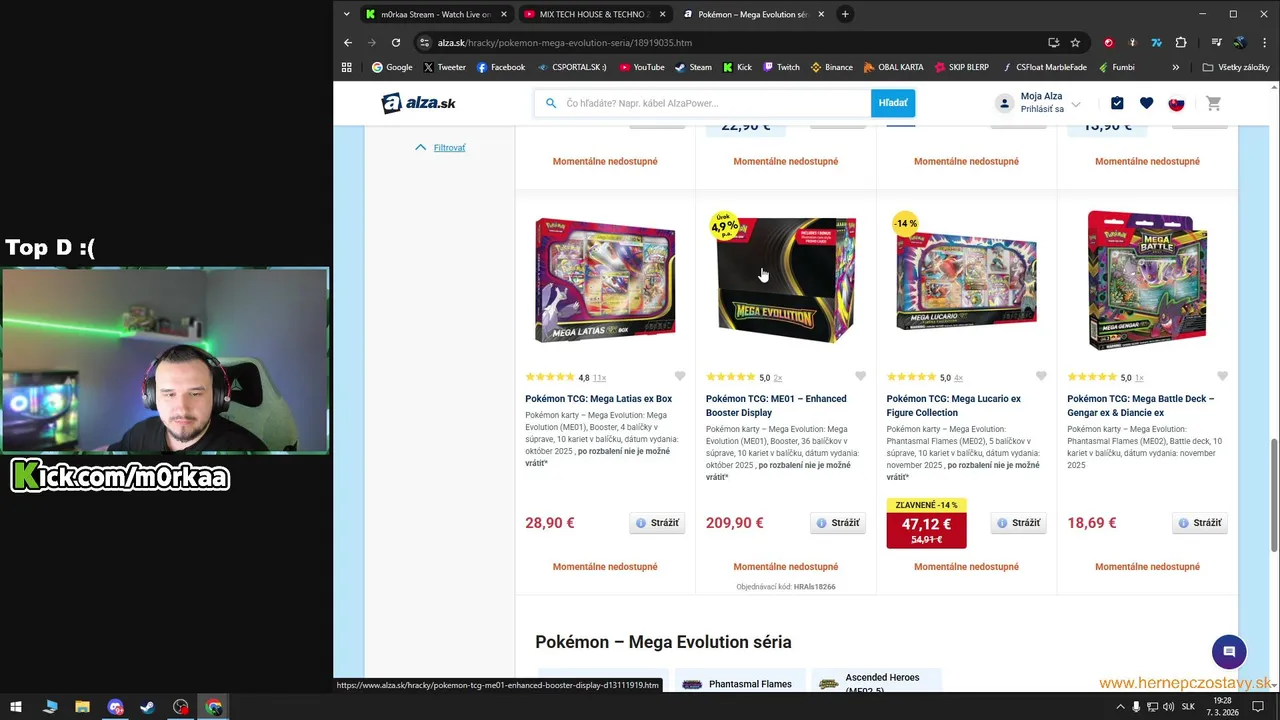Open the Filtrovať link

449,147
